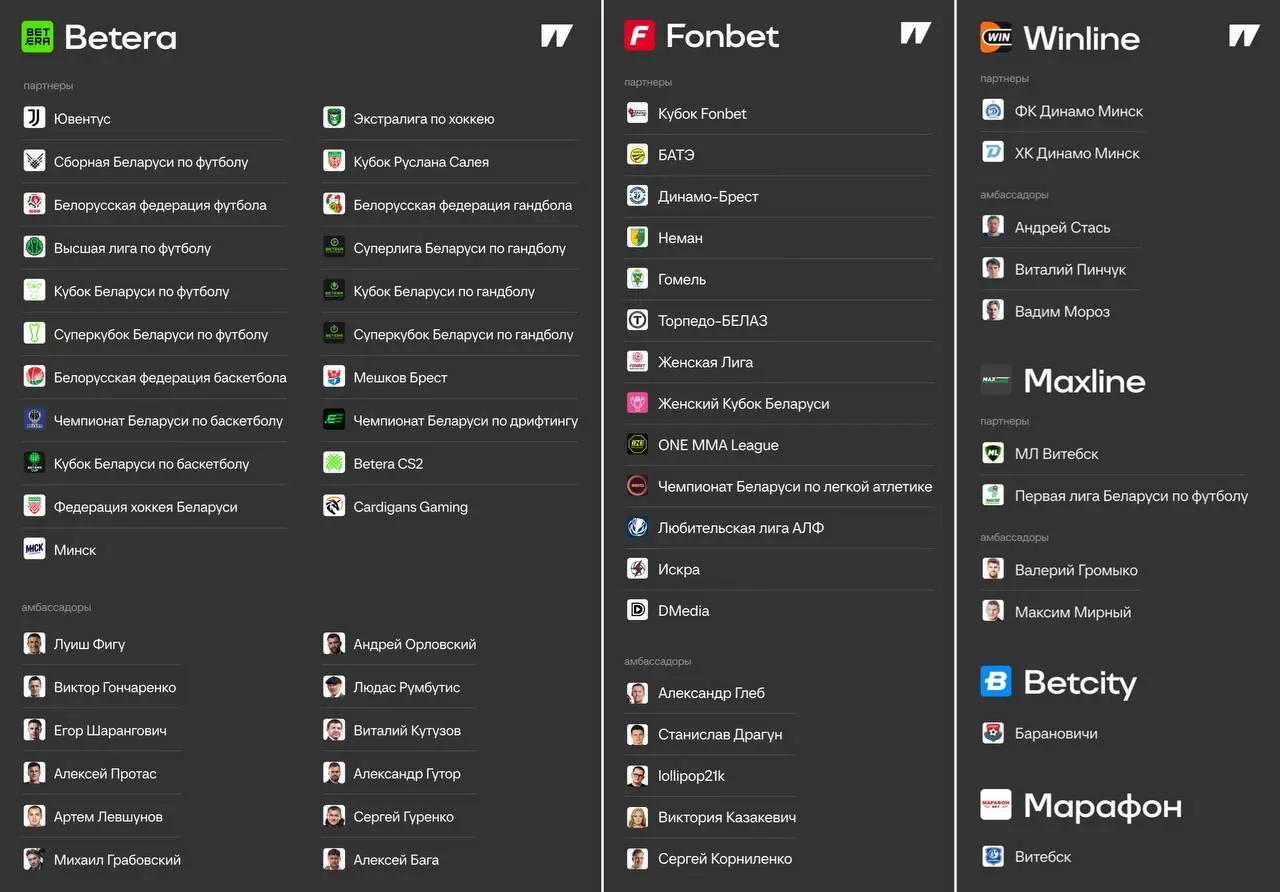This screenshot has height=892, width=1280.
Task: Click the icon beside Высшая лига по футболу
Action: point(35,247)
